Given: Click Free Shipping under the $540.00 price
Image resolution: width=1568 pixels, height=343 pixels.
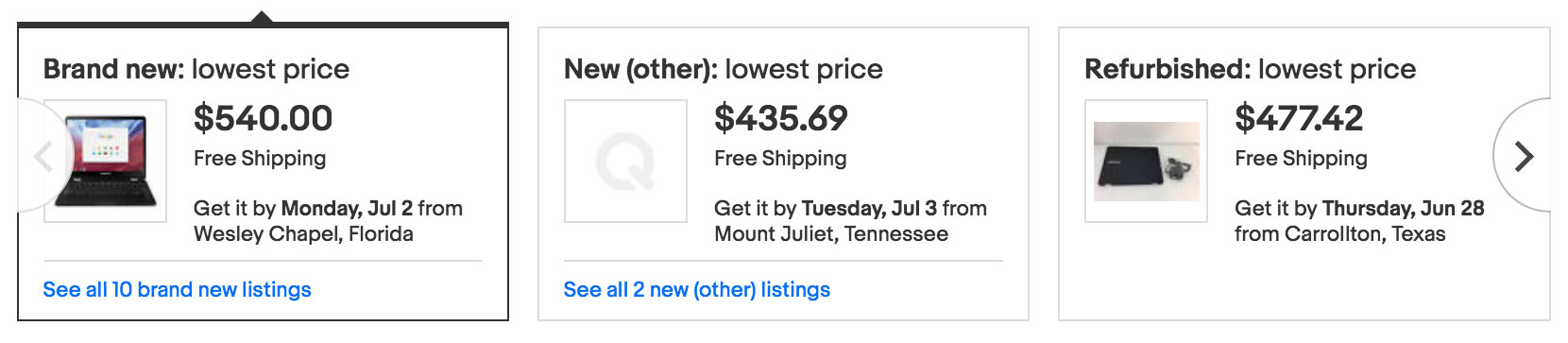Looking at the screenshot, I should (260, 159).
